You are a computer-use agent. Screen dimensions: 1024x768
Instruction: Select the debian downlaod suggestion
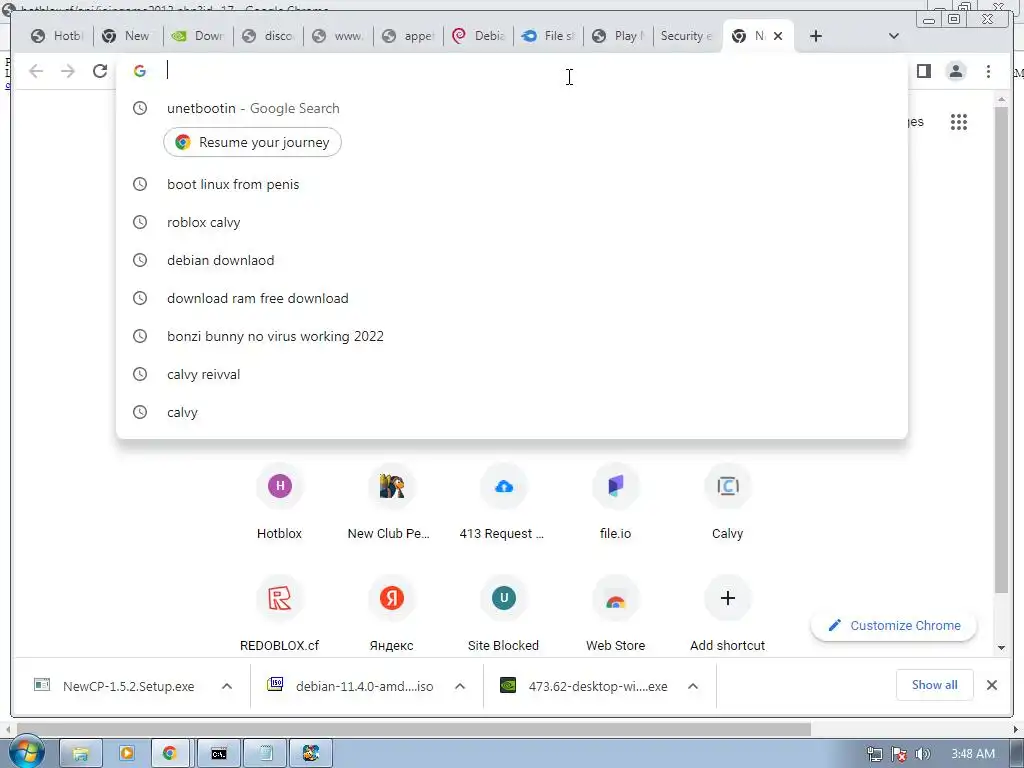click(x=511, y=260)
